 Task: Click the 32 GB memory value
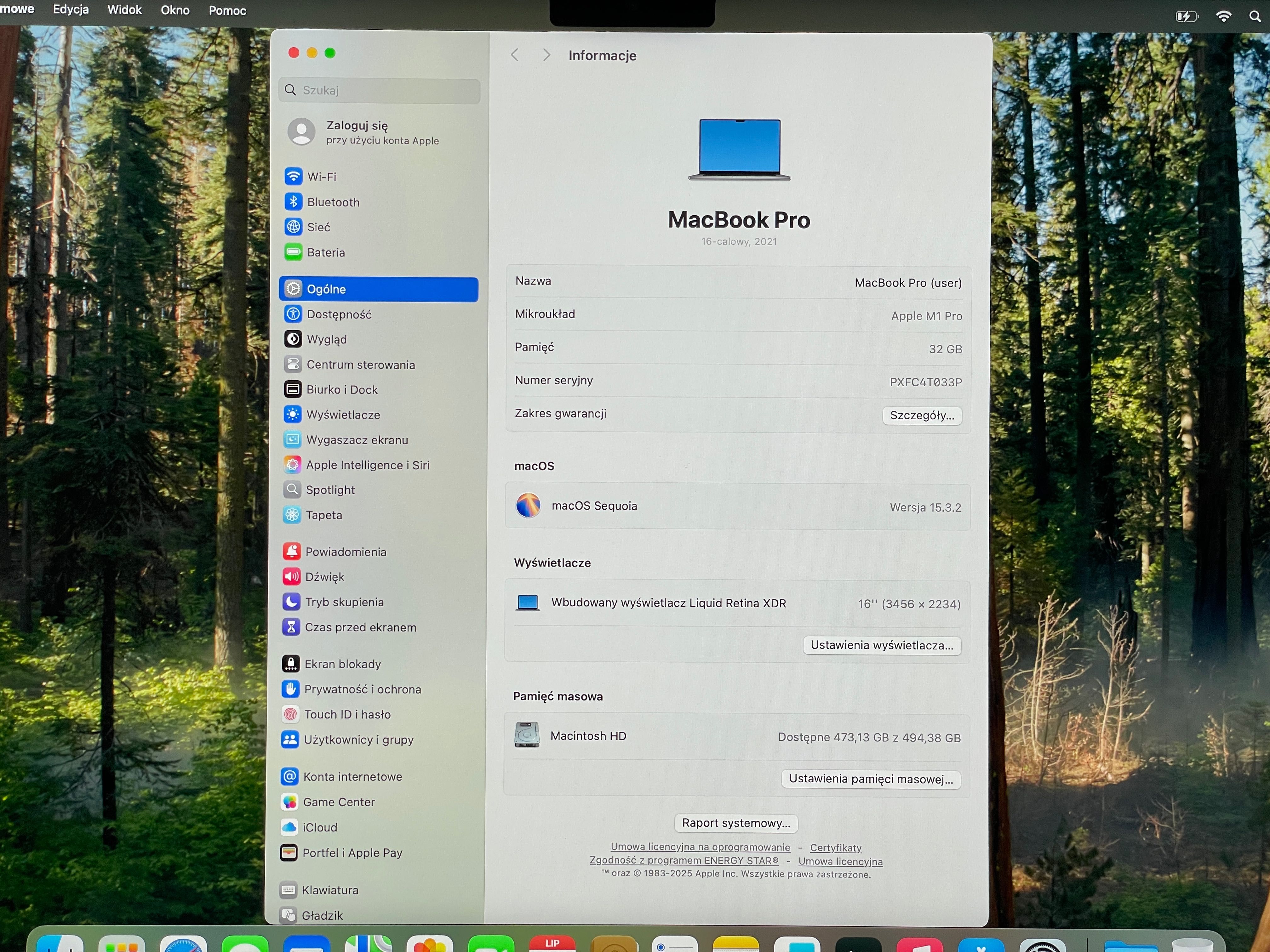coord(945,349)
